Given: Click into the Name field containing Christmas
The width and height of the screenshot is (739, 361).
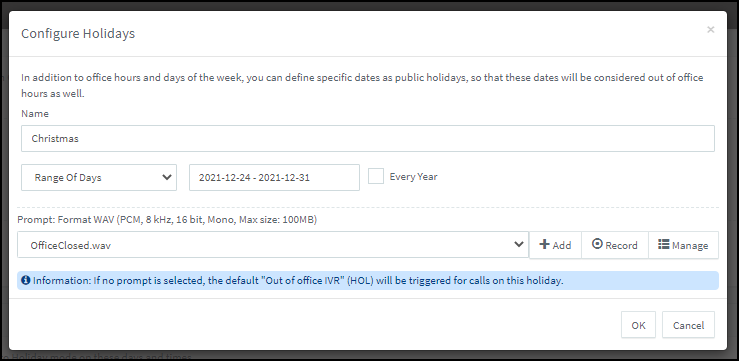Looking at the screenshot, I should (x=368, y=139).
